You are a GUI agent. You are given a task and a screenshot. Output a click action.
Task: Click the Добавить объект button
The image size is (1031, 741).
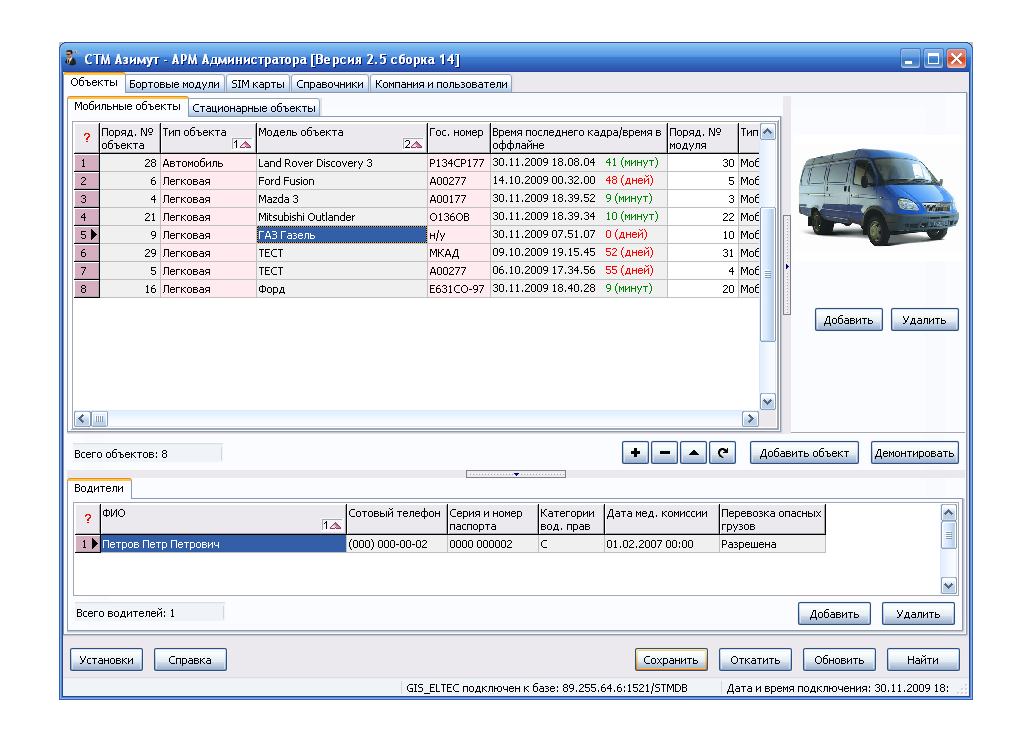(x=804, y=453)
